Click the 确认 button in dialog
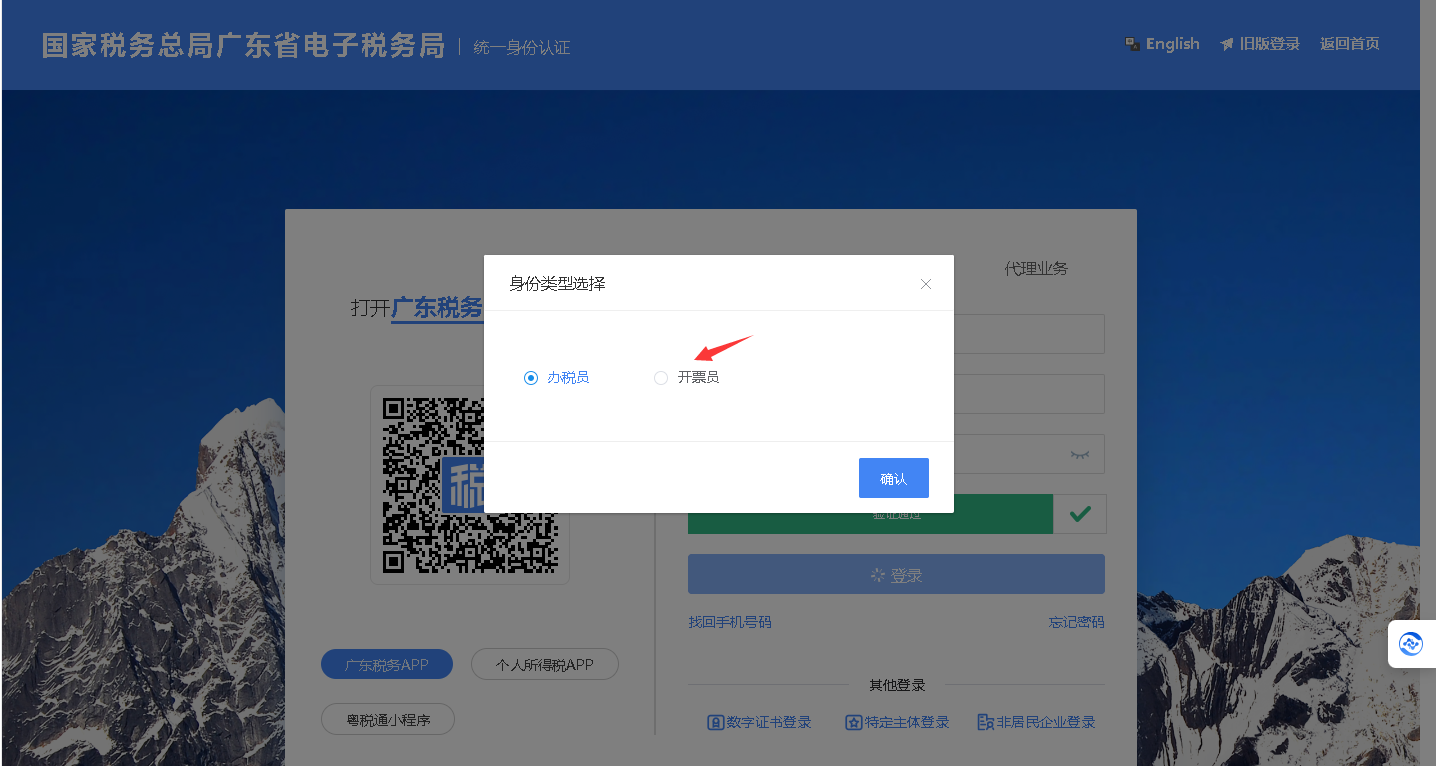The height and width of the screenshot is (766, 1436). pyautogui.click(x=893, y=478)
